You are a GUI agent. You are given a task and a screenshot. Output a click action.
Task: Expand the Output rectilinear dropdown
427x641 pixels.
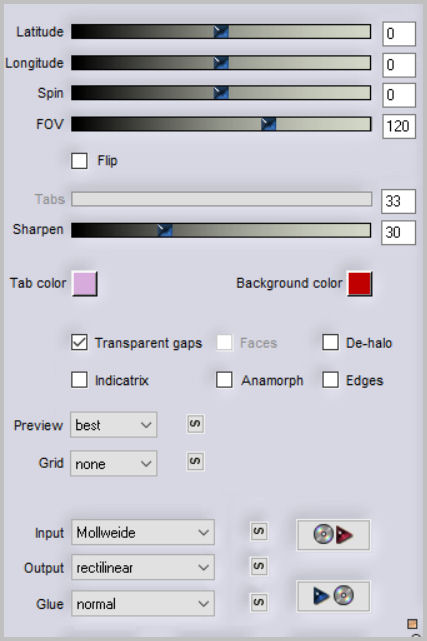[143, 567]
